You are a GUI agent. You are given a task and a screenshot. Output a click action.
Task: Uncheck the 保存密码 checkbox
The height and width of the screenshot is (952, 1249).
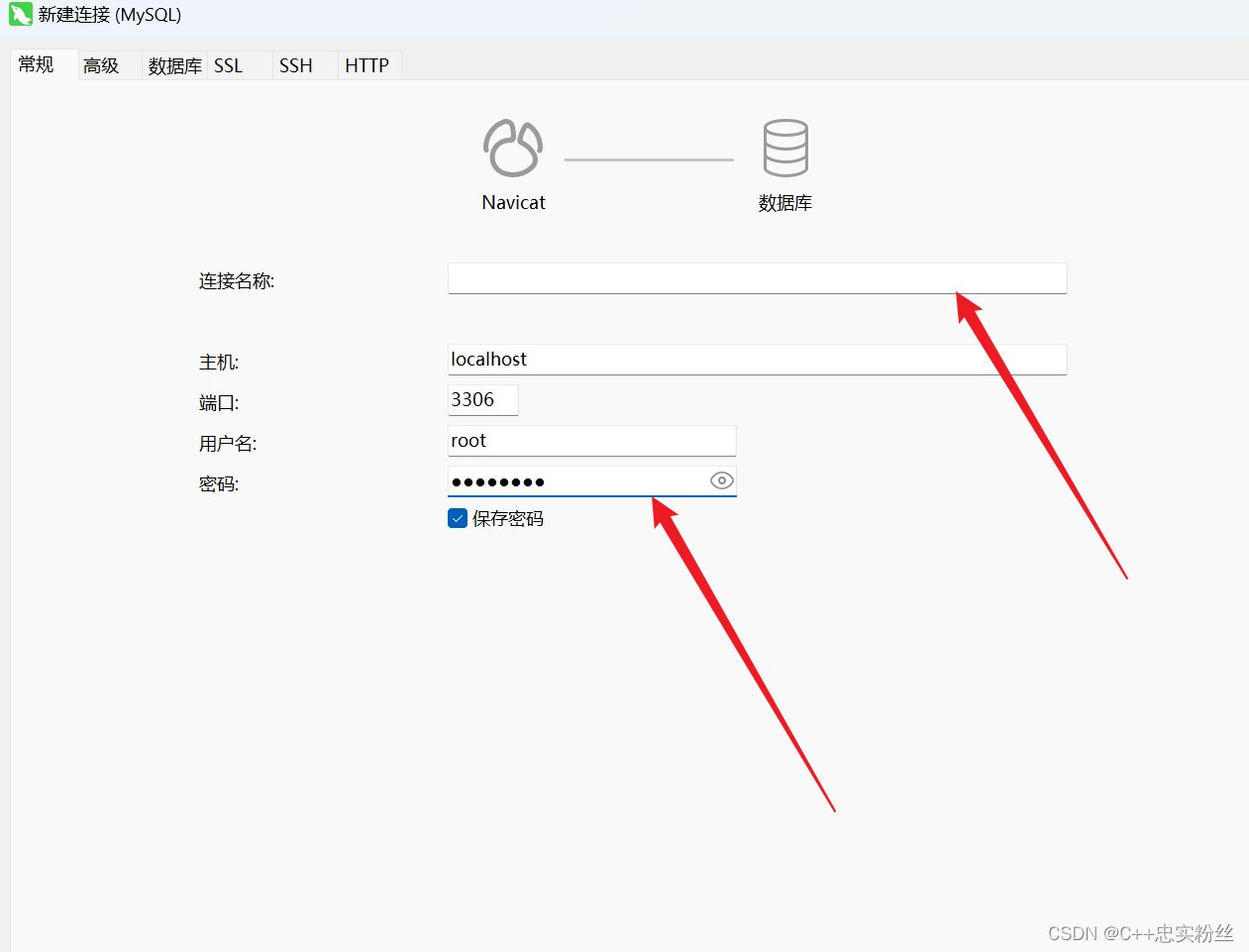(458, 518)
